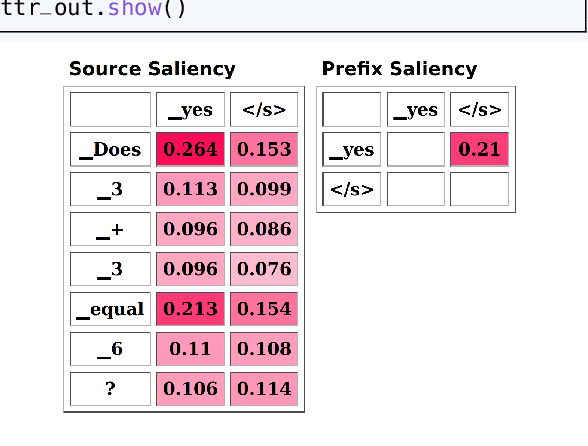Select the 0.21 cell in Prefix Saliency

pyautogui.click(x=480, y=149)
